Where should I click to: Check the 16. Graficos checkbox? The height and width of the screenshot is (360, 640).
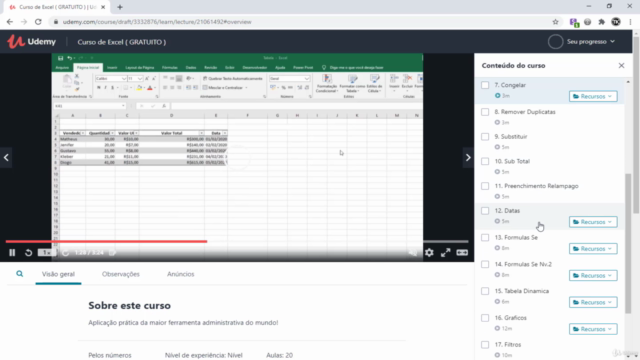click(x=485, y=318)
